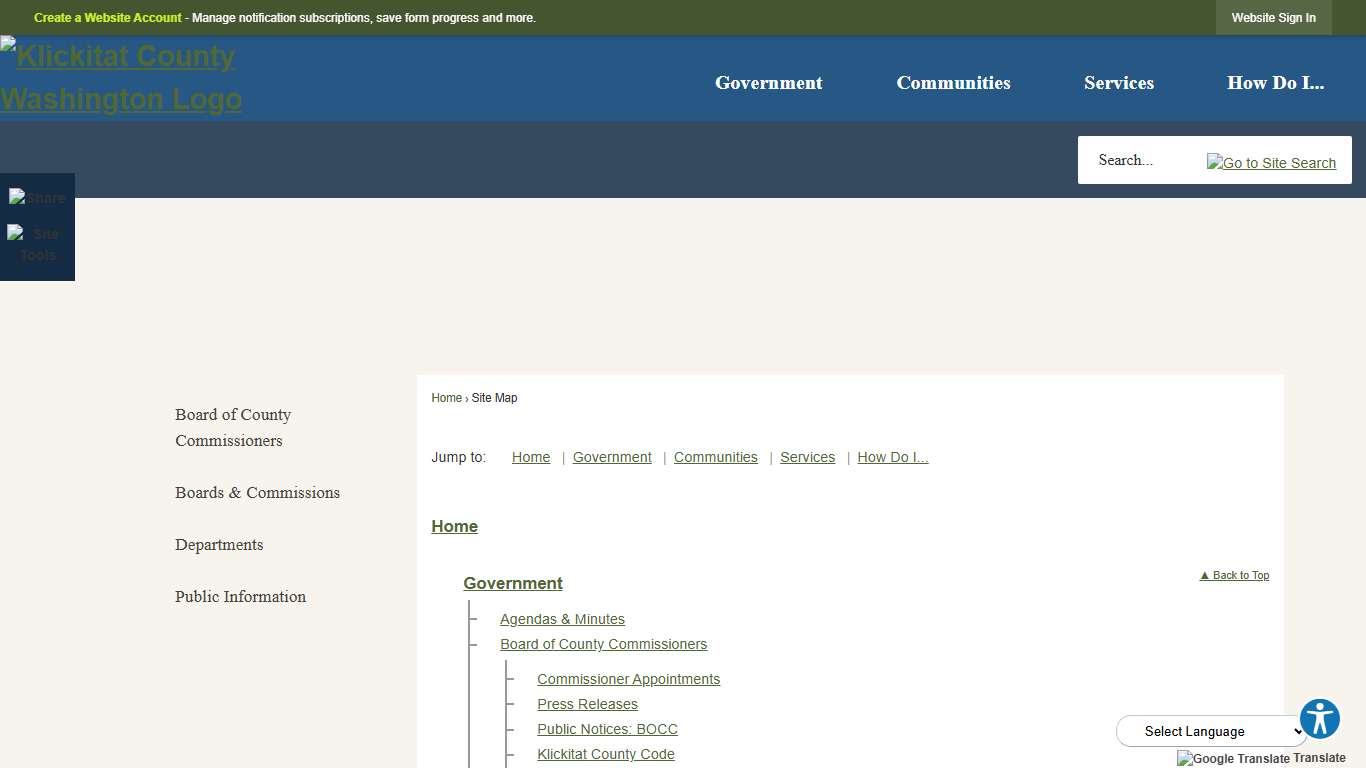
Task: Jump to Communities section link
Action: click(x=715, y=457)
